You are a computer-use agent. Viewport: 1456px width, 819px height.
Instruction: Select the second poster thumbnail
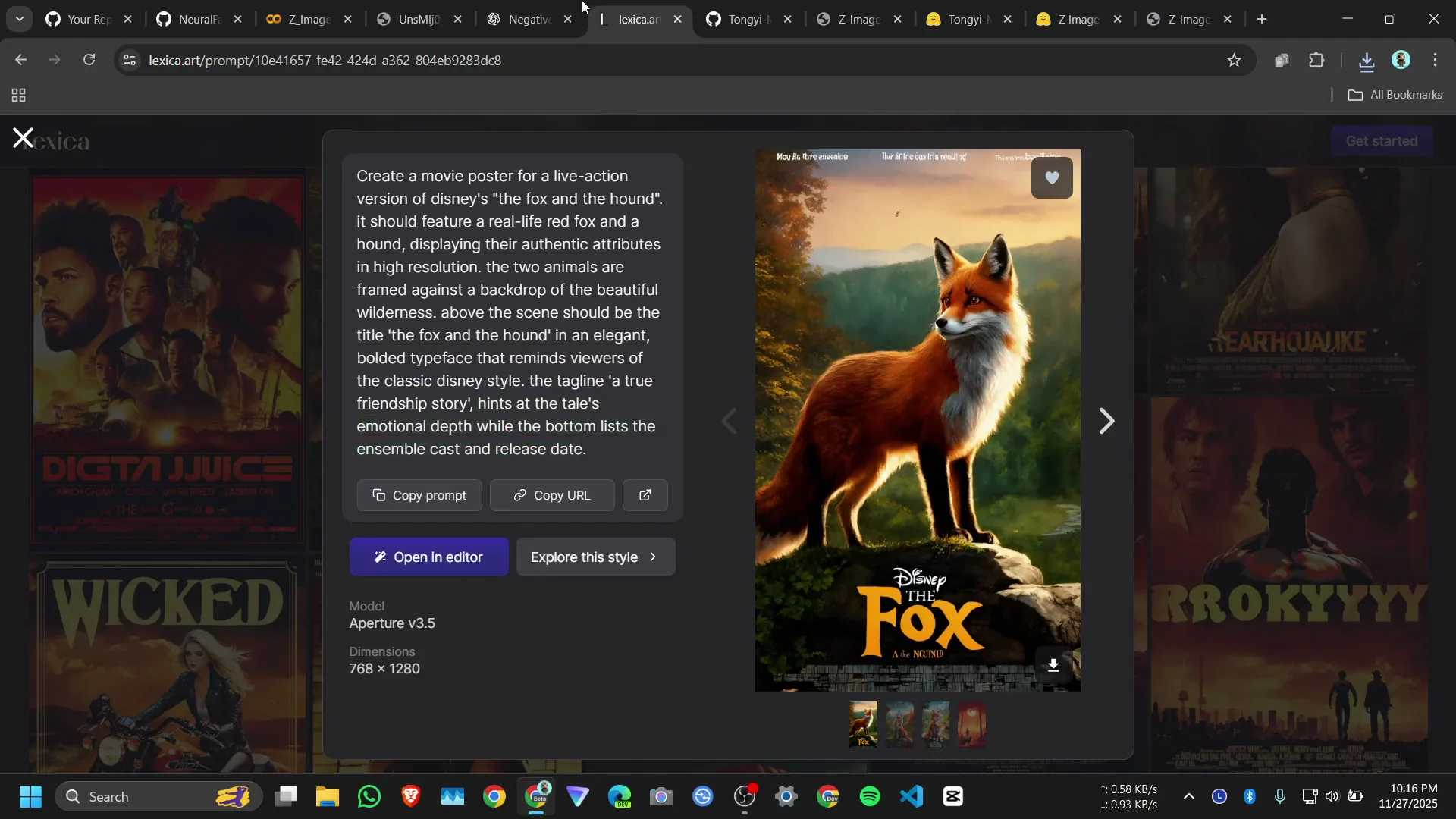[899, 724]
